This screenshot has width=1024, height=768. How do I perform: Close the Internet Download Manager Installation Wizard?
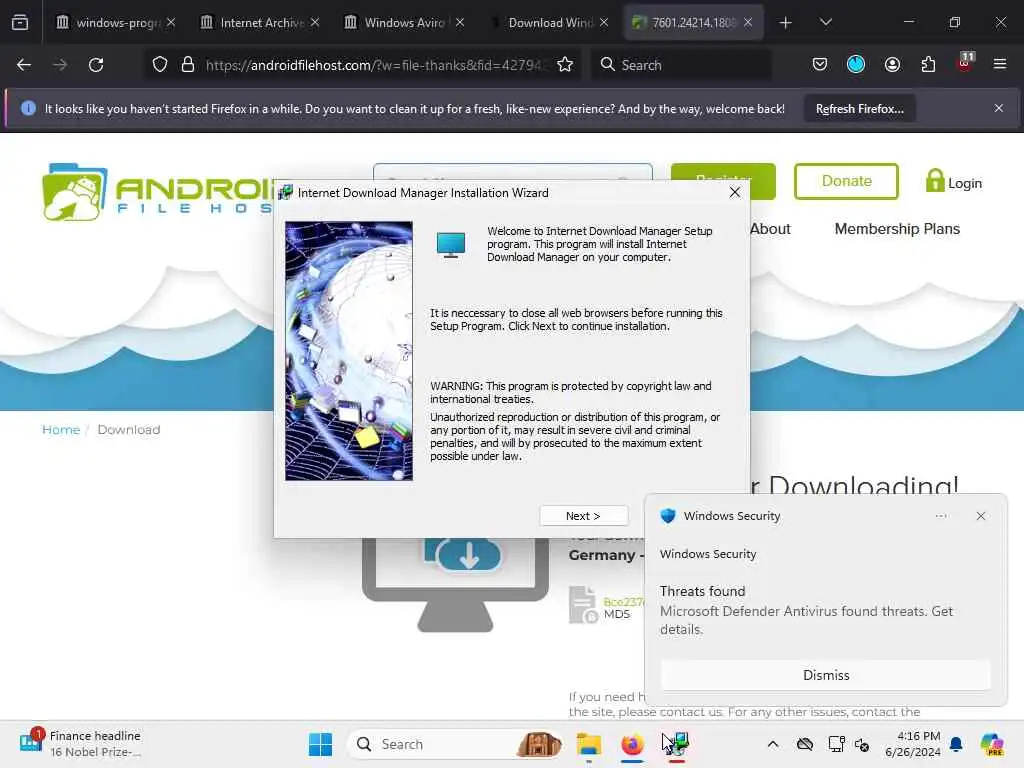point(735,192)
